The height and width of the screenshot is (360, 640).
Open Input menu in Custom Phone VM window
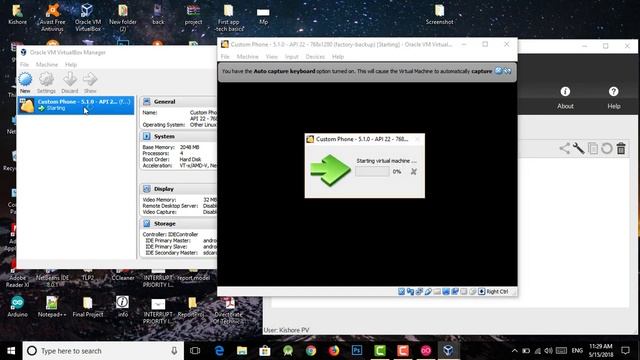(x=291, y=57)
